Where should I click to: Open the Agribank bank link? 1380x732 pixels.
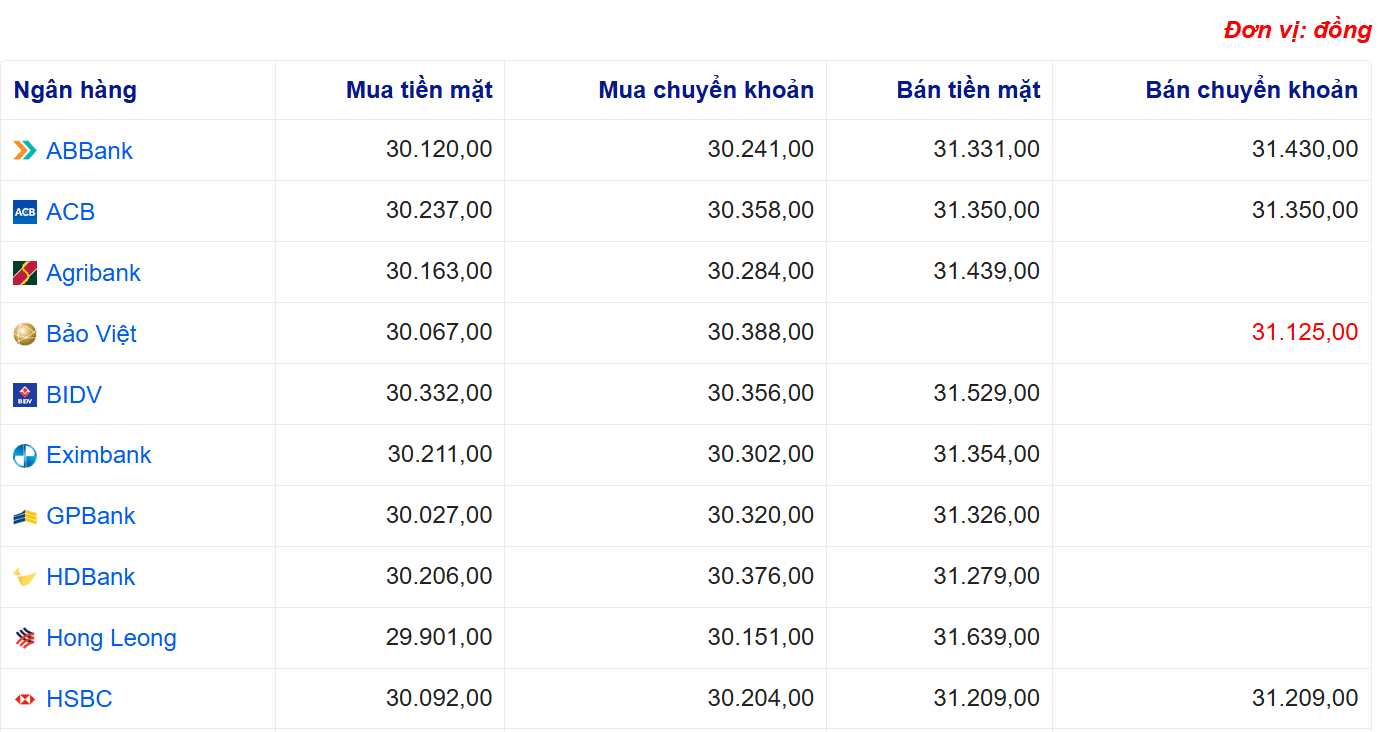click(x=93, y=273)
